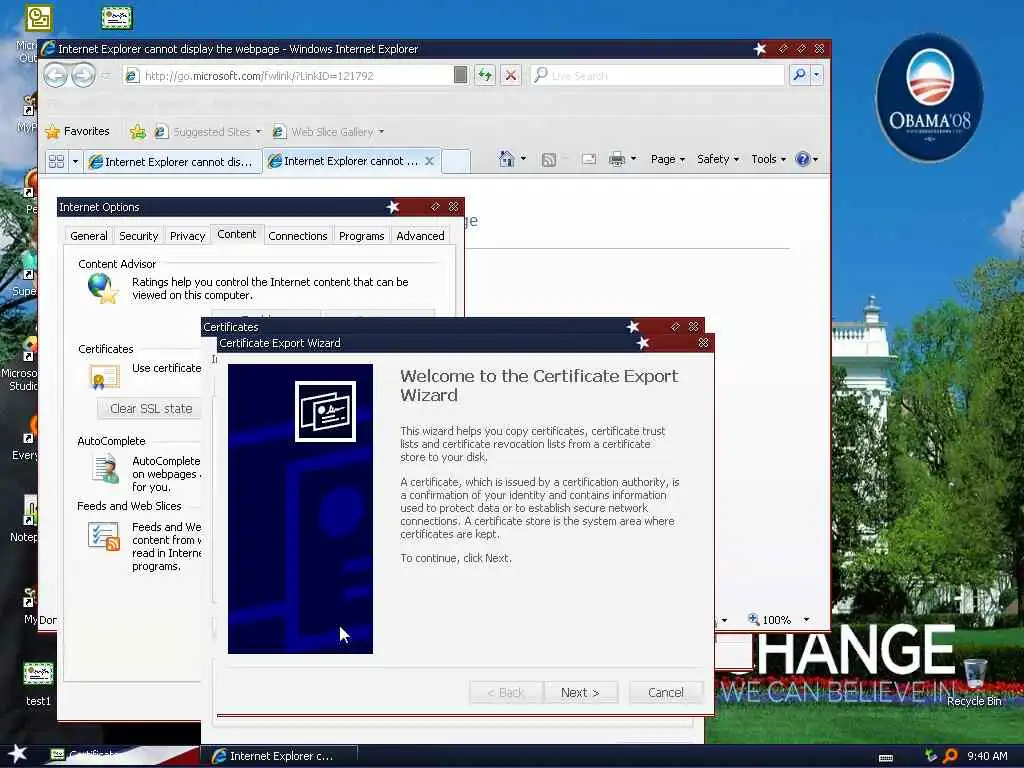This screenshot has width=1024, height=768.
Task: Open the zoom level 100% control
Action: pyautogui.click(x=770, y=620)
